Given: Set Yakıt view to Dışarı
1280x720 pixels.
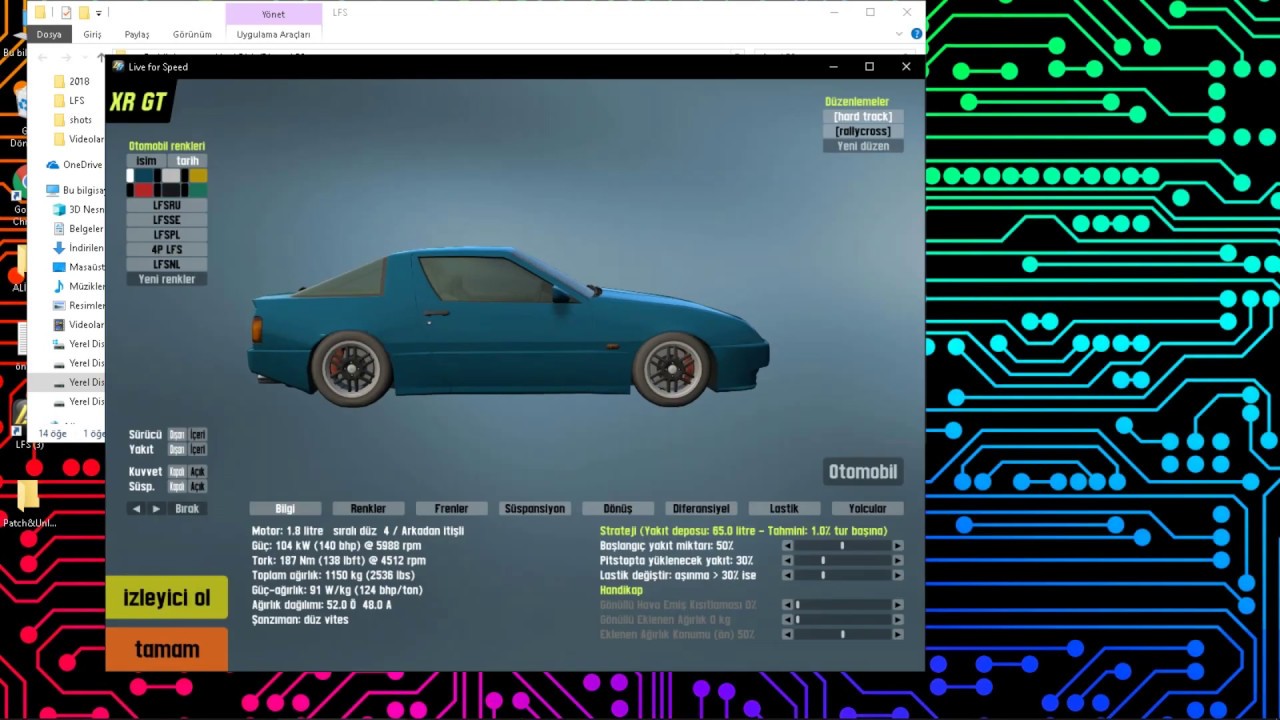Looking at the screenshot, I should click(x=177, y=449).
